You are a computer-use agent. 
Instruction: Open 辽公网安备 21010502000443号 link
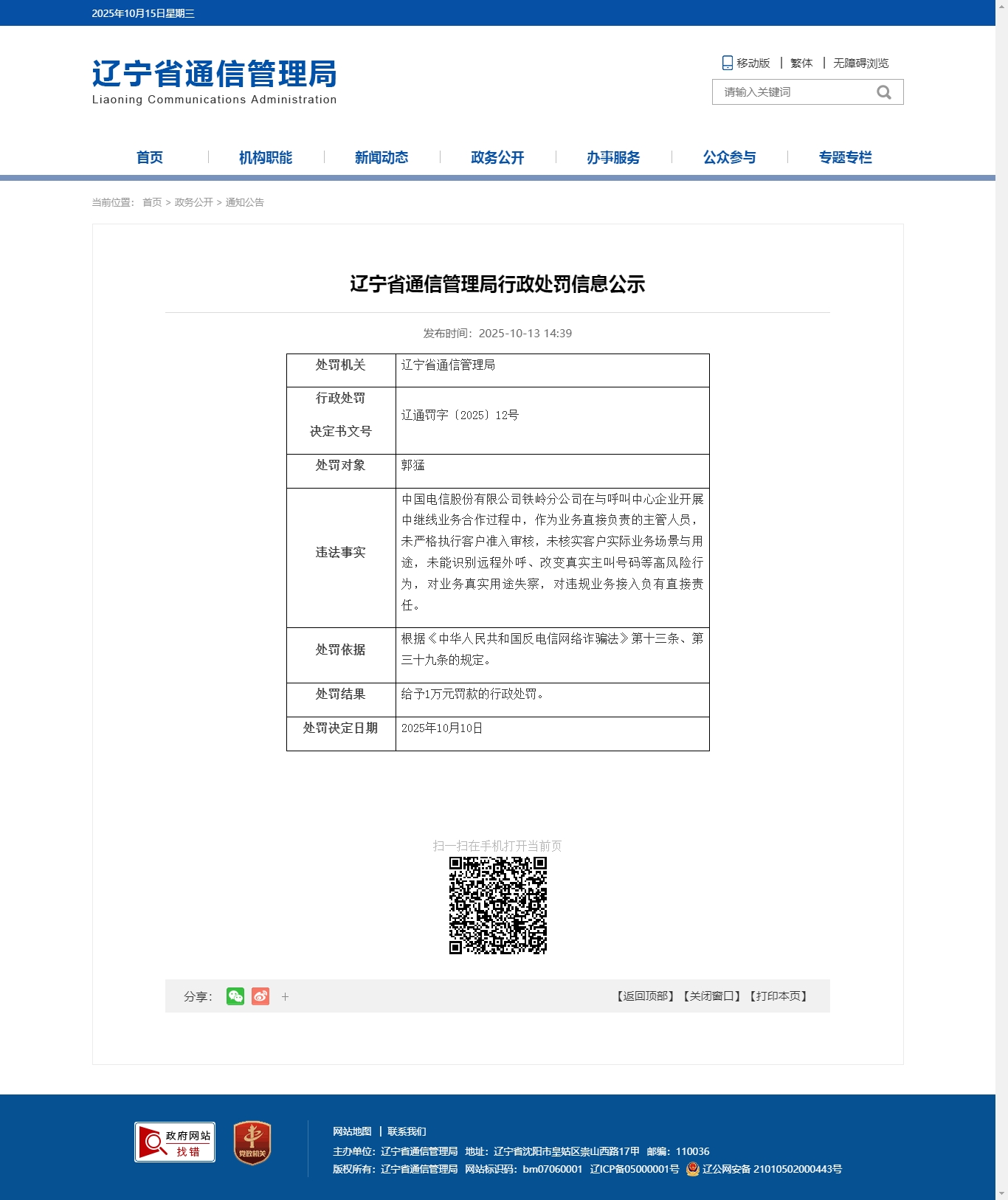772,1169
